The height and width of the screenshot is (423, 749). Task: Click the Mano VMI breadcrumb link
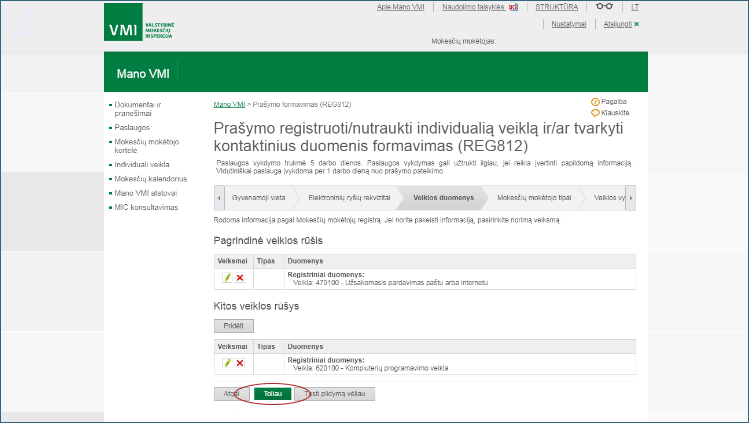tap(229, 105)
